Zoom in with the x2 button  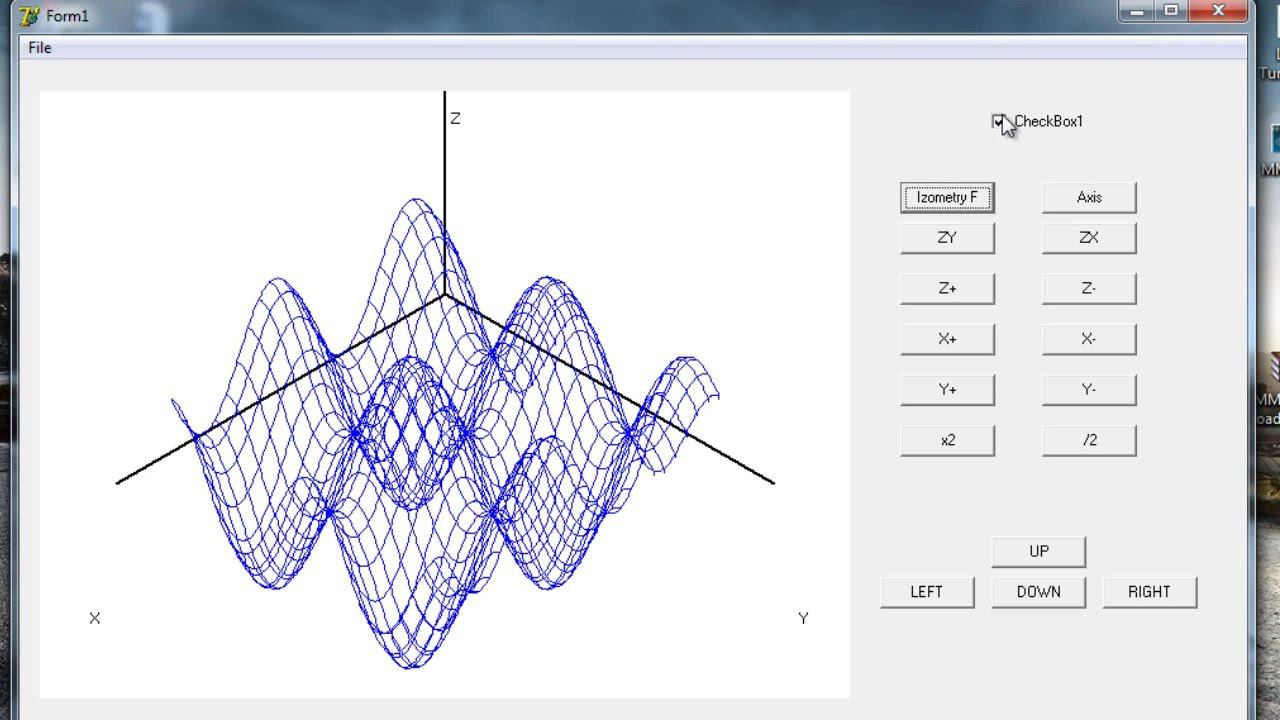(947, 440)
